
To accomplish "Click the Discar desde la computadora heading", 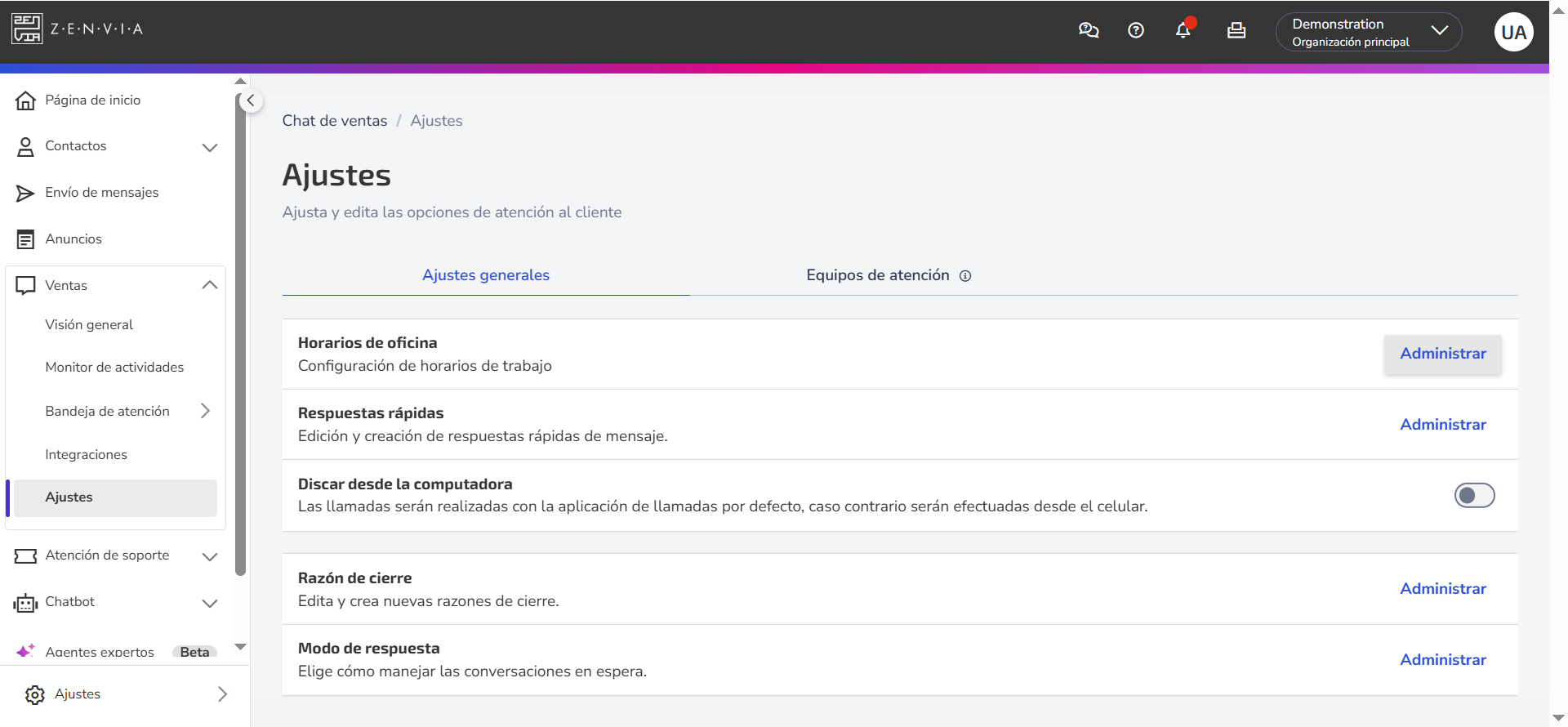I will click(x=405, y=484).
